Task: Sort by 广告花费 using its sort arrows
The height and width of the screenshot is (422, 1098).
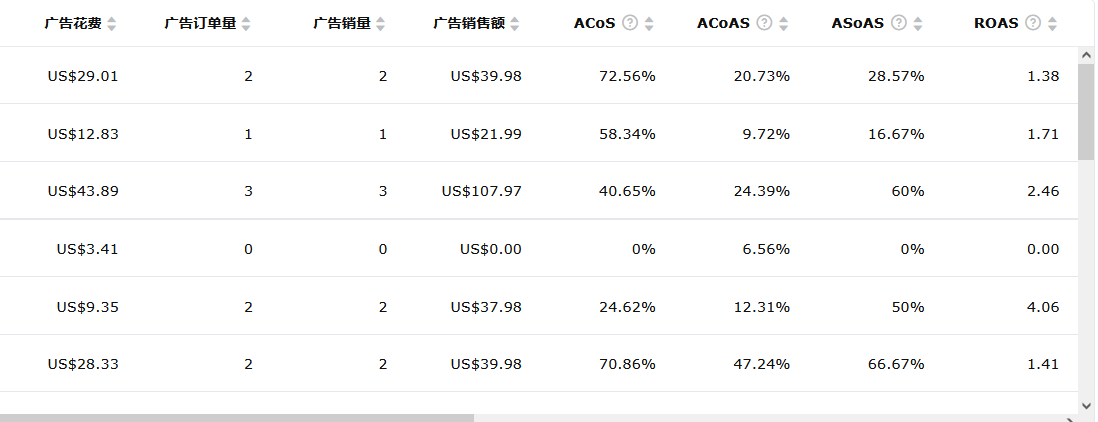Action: (x=111, y=24)
